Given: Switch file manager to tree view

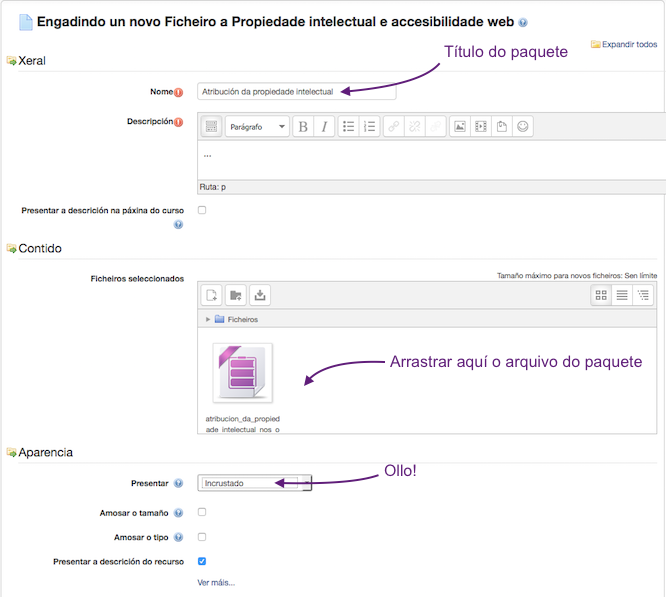Looking at the screenshot, I should click(643, 295).
